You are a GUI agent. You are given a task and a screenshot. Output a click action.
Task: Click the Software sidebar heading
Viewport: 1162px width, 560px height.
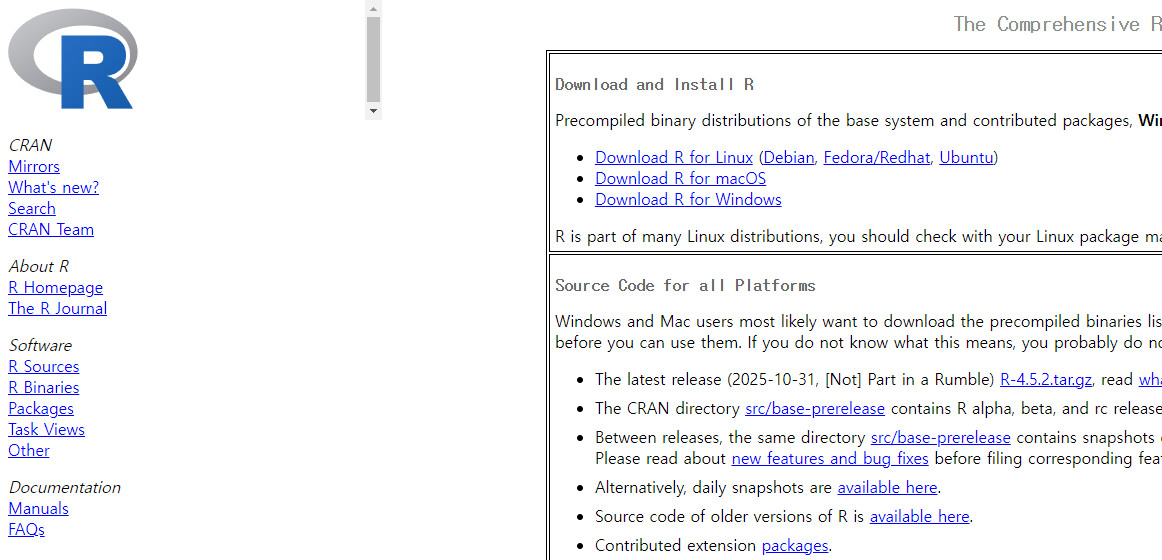40,346
